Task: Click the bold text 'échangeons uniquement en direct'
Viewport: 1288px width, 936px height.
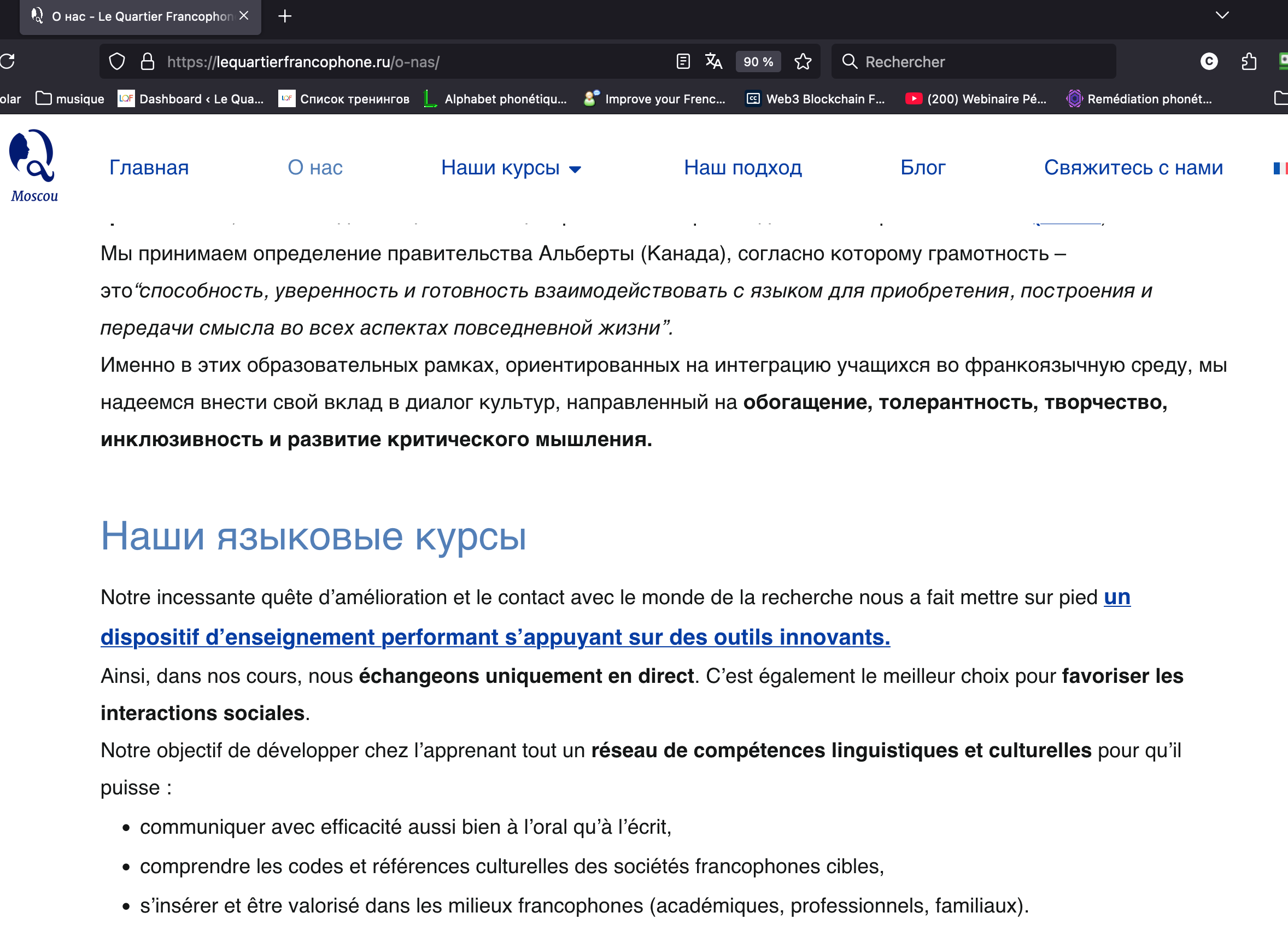Action: (x=526, y=676)
